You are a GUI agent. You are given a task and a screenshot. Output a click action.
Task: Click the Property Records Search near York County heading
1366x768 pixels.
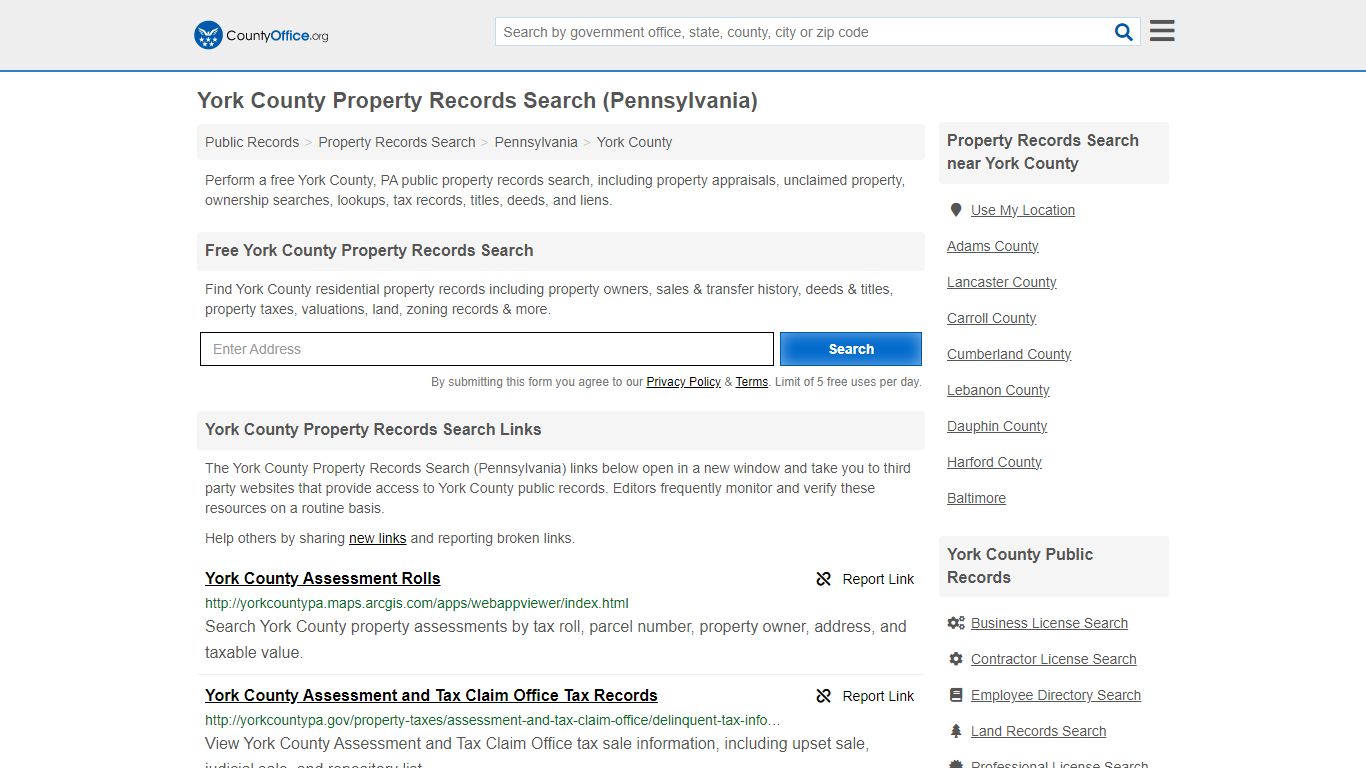[1043, 152]
